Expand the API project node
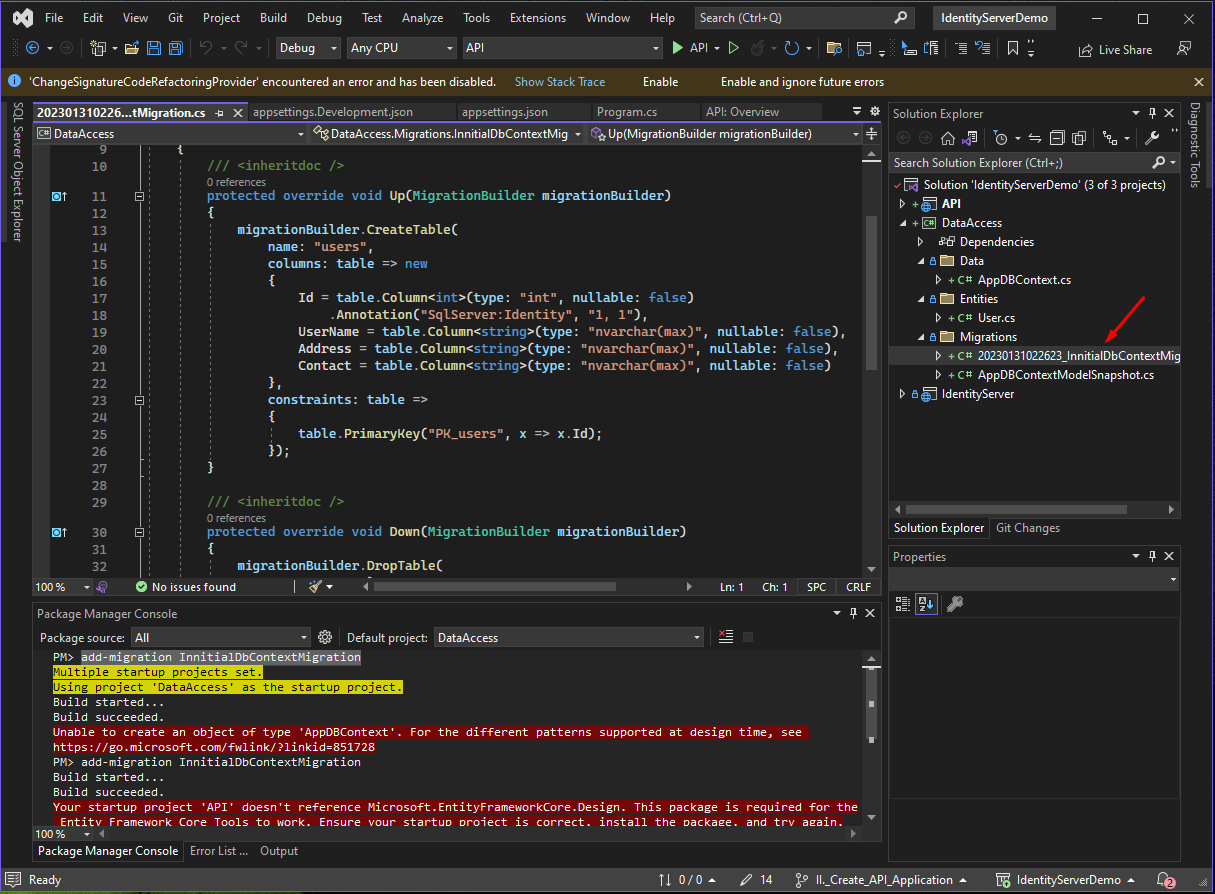The image size is (1215, 894). point(904,204)
